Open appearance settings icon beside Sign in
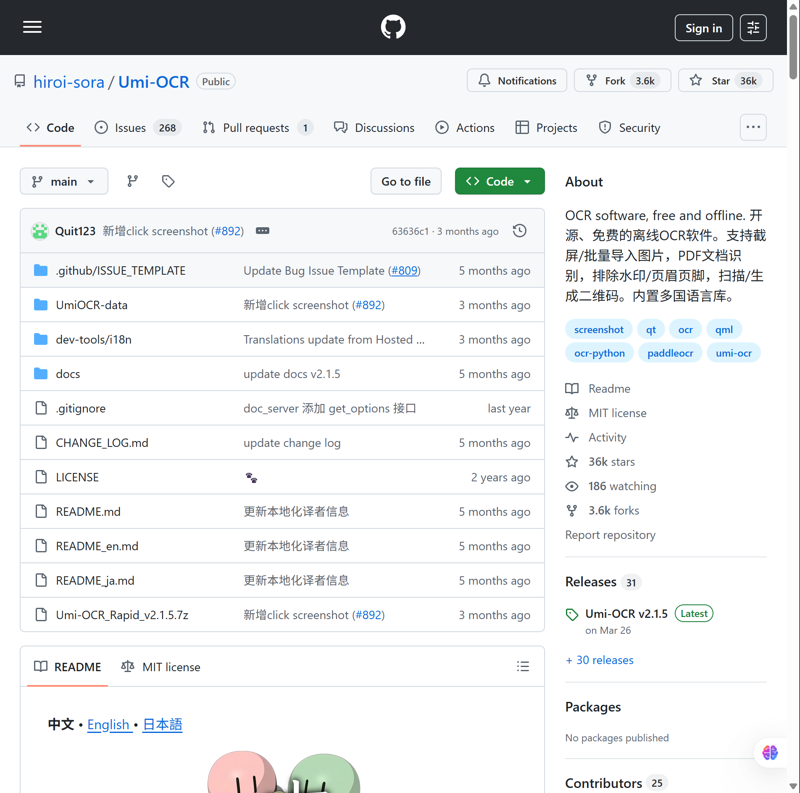 [x=753, y=28]
